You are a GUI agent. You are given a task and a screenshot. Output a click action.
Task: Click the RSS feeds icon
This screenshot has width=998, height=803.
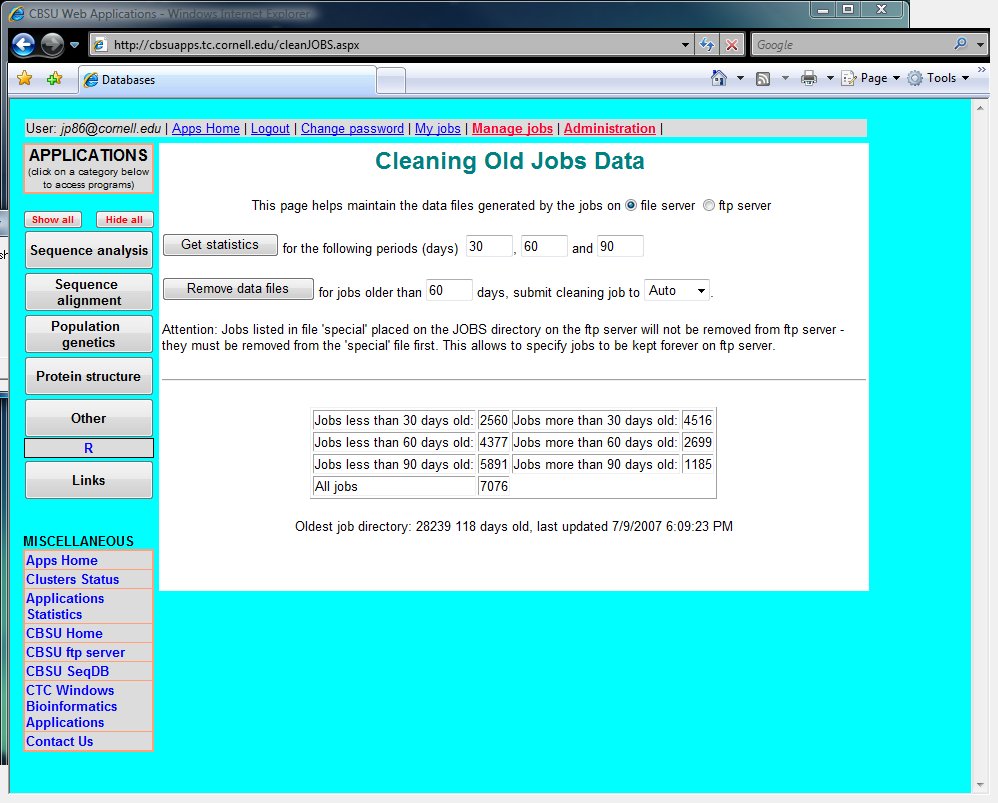coord(763,78)
